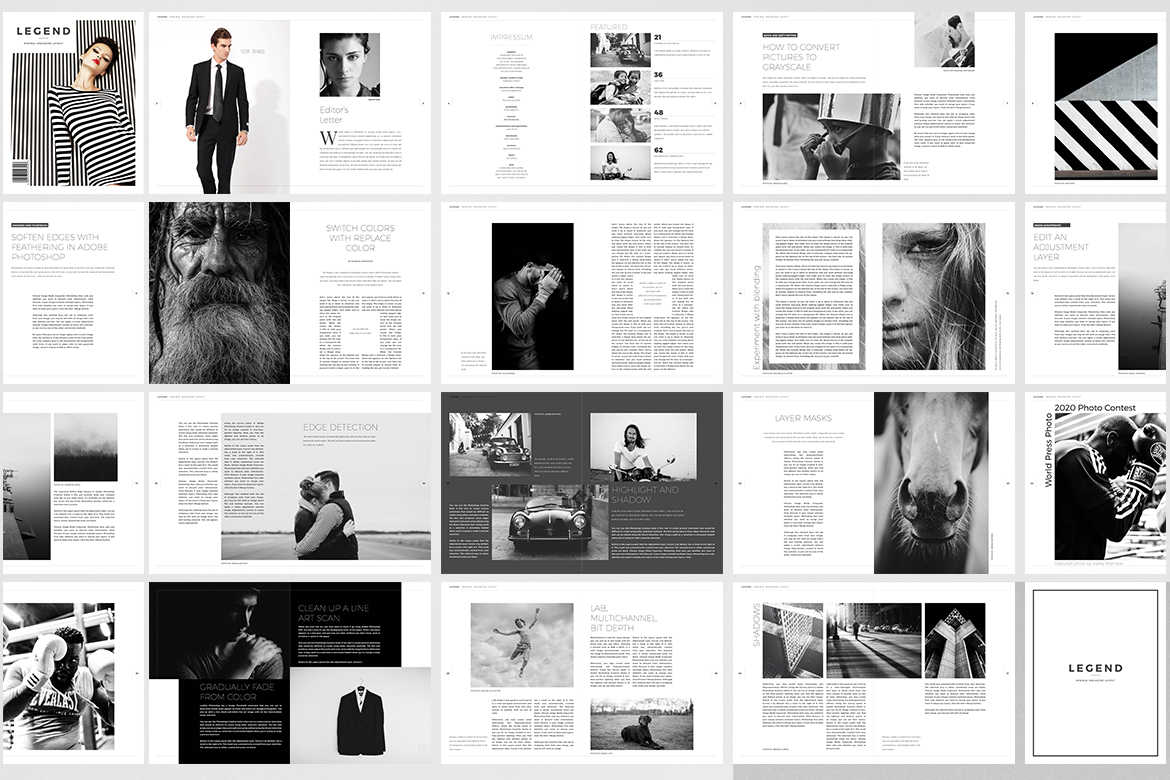Screen dimensions: 1170x780
Task: Click the bearded old man portrait
Action: (219, 293)
